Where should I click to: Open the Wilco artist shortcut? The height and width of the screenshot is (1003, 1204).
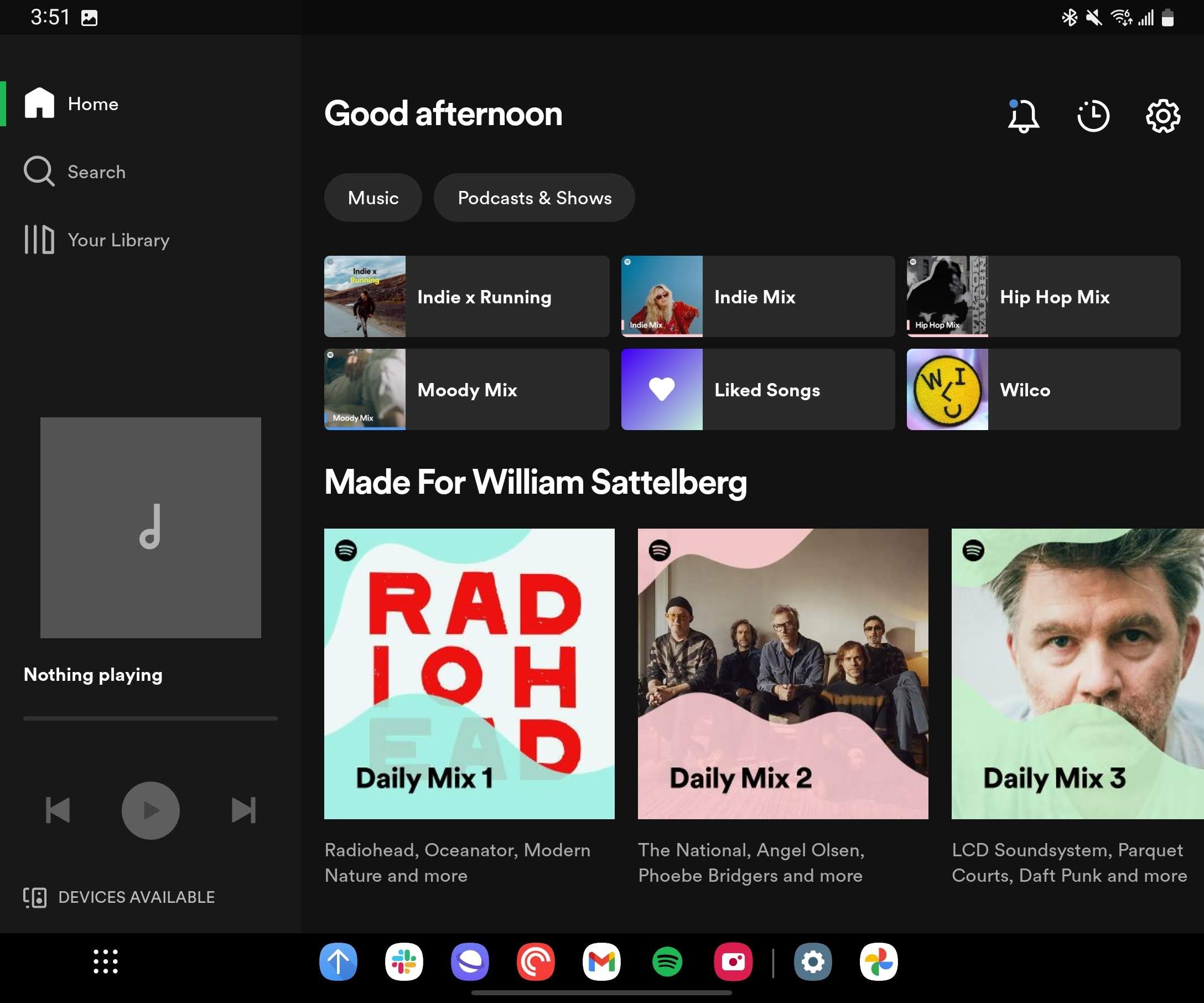pyautogui.click(x=1043, y=389)
